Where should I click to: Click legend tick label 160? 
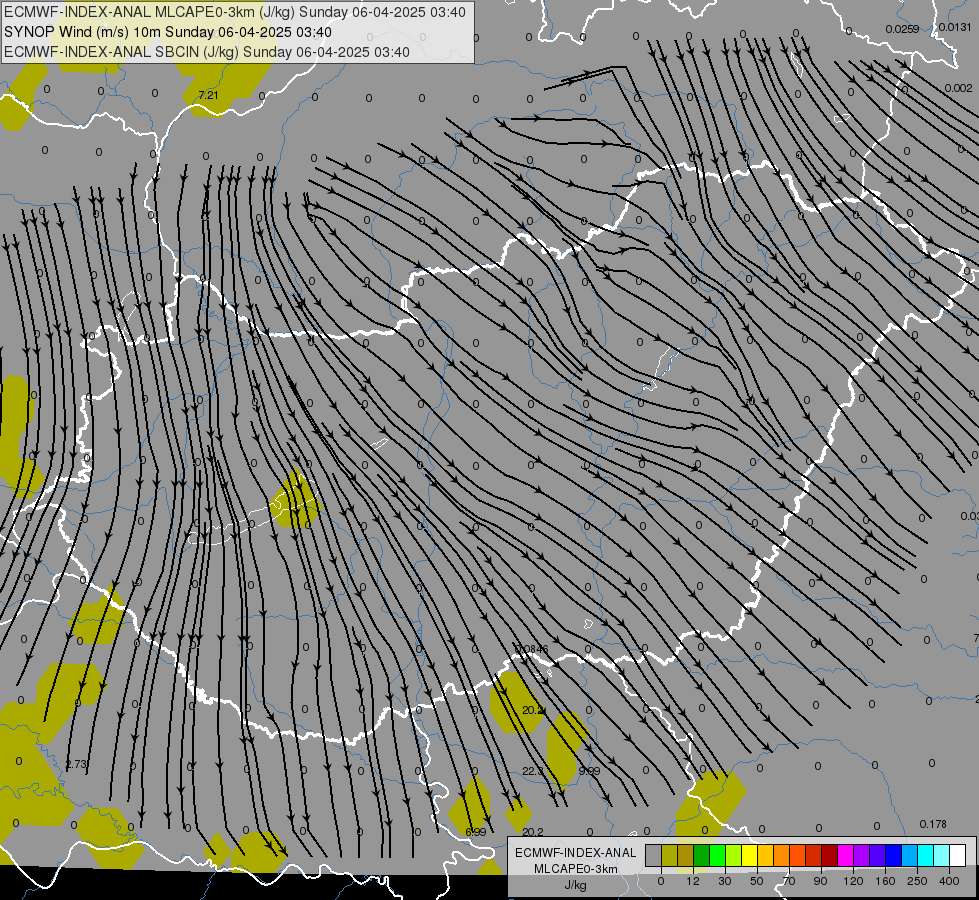(x=885, y=881)
